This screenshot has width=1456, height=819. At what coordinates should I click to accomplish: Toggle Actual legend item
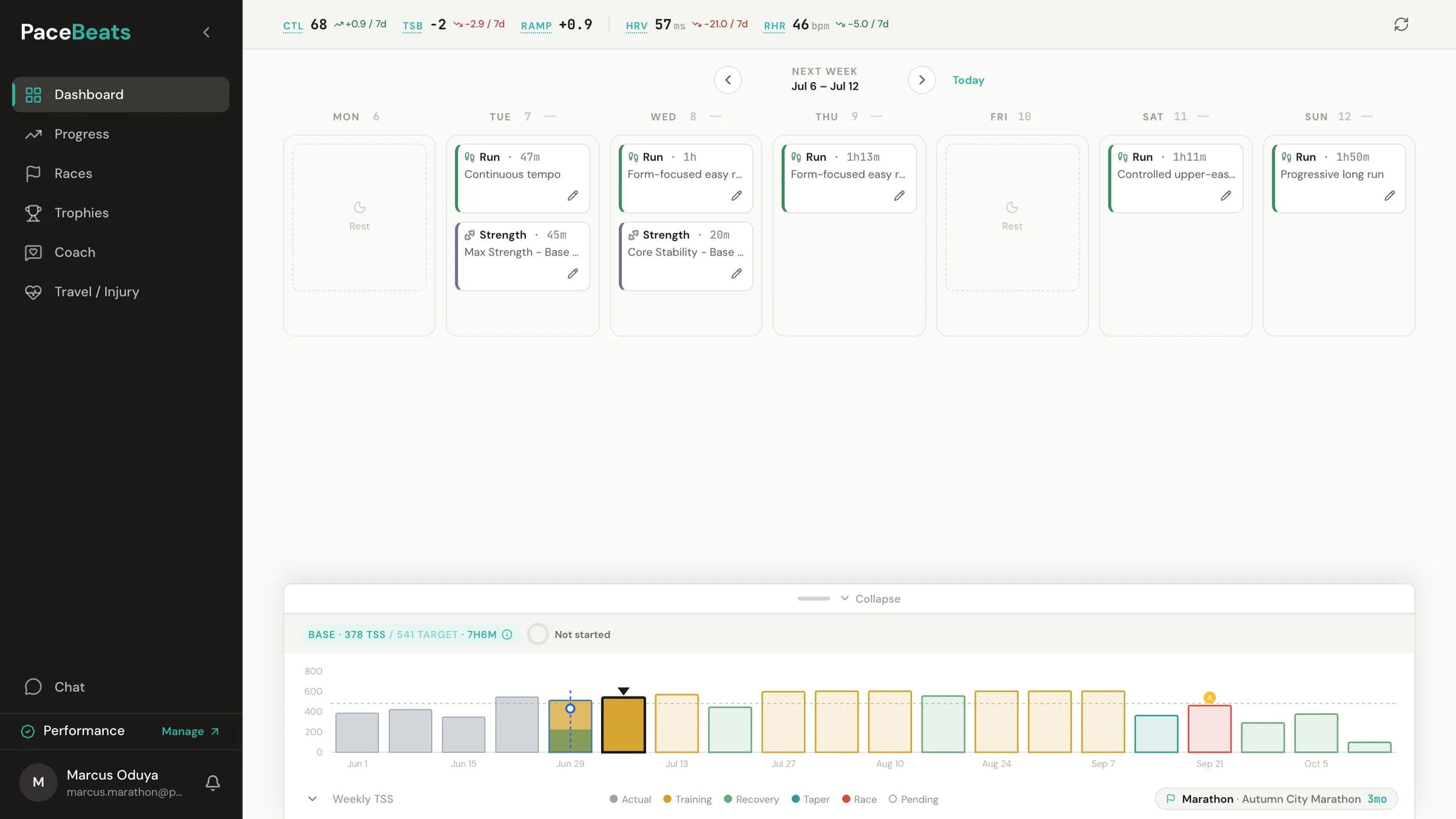630,799
